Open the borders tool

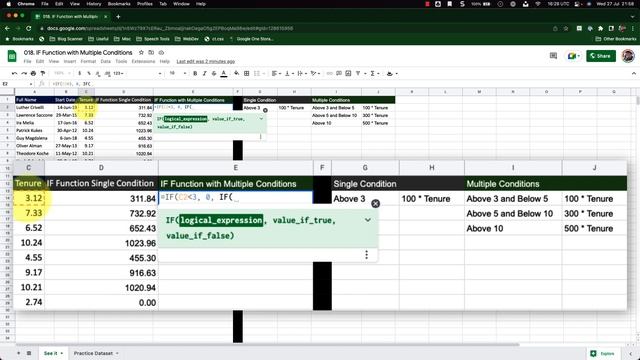[247, 73]
